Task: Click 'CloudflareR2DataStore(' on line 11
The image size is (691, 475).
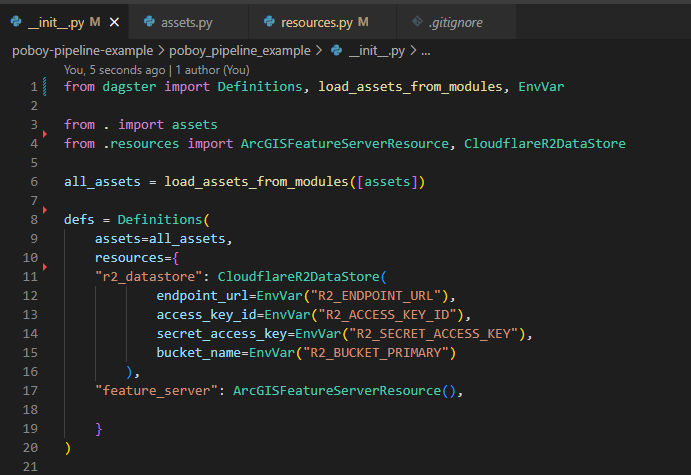Action: click(x=302, y=277)
